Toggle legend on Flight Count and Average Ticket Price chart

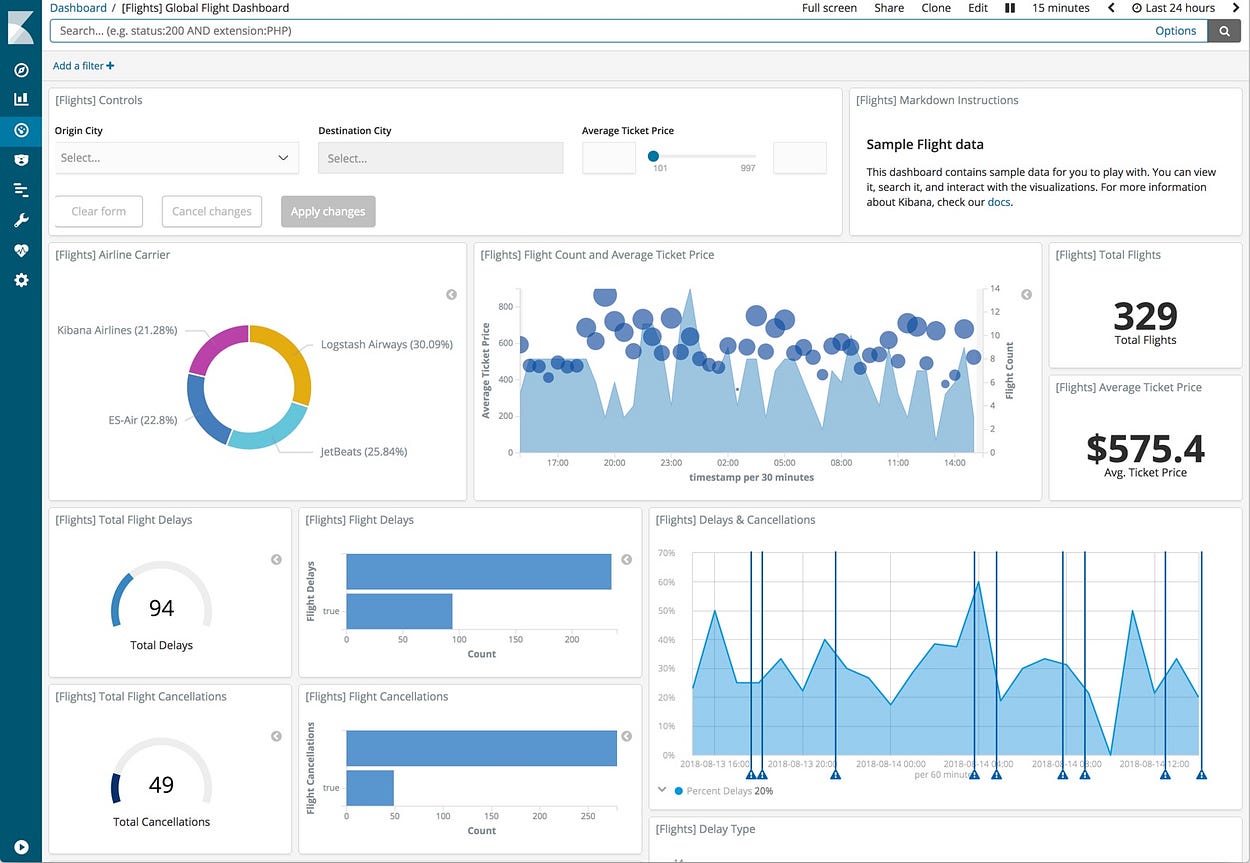click(1026, 294)
